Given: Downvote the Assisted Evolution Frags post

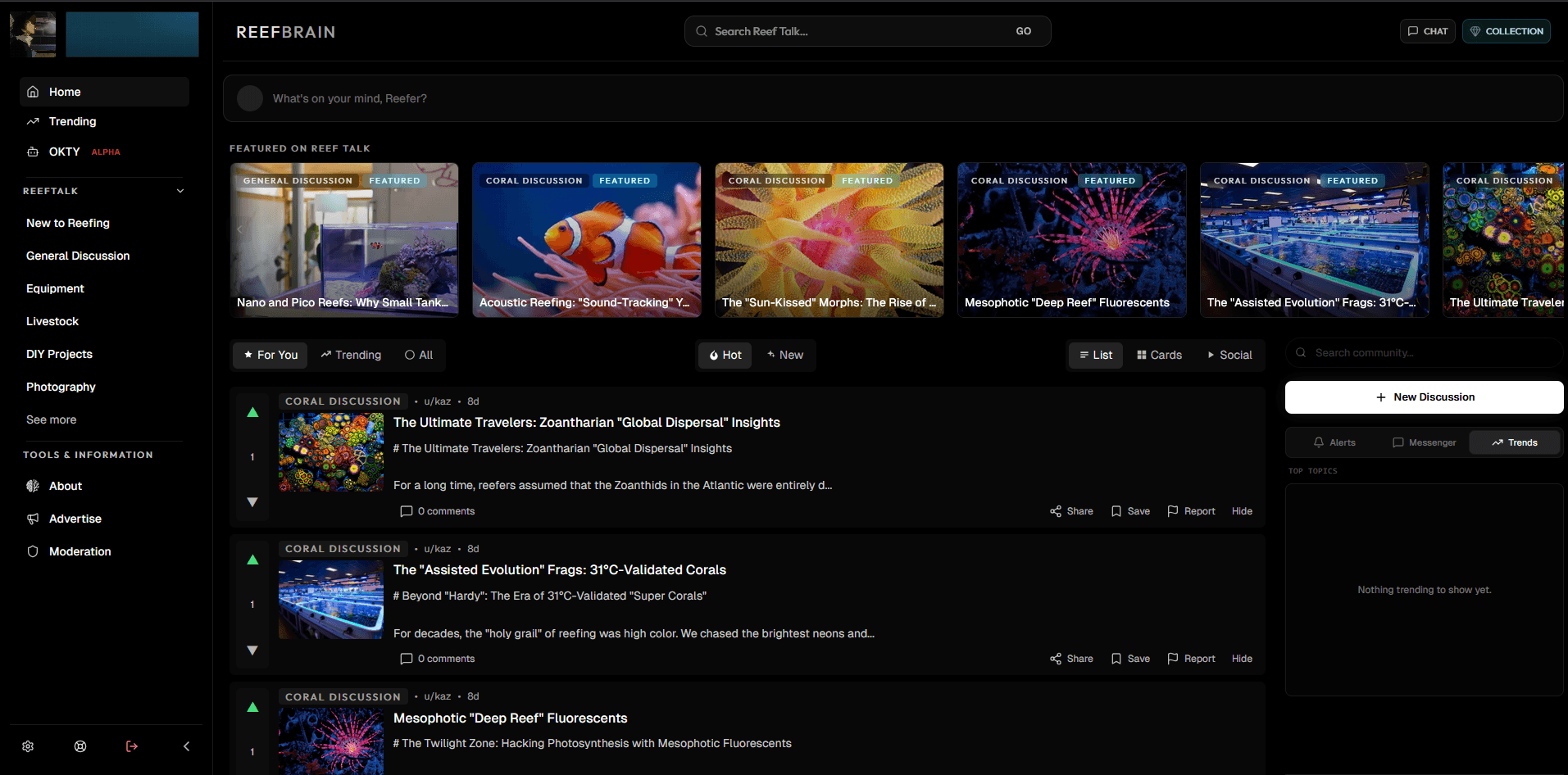Looking at the screenshot, I should pos(252,650).
